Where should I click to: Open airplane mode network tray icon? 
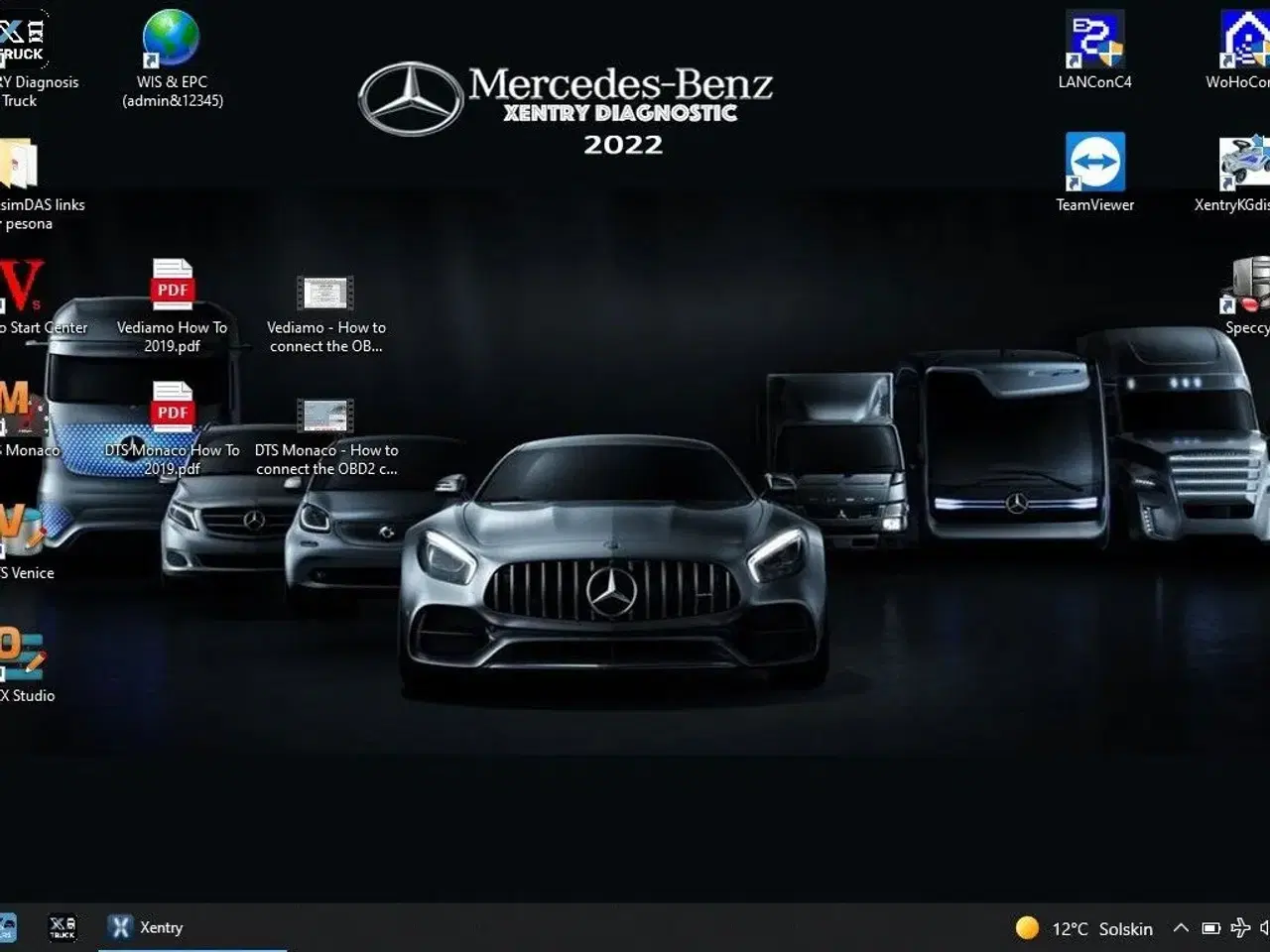pos(1240,928)
